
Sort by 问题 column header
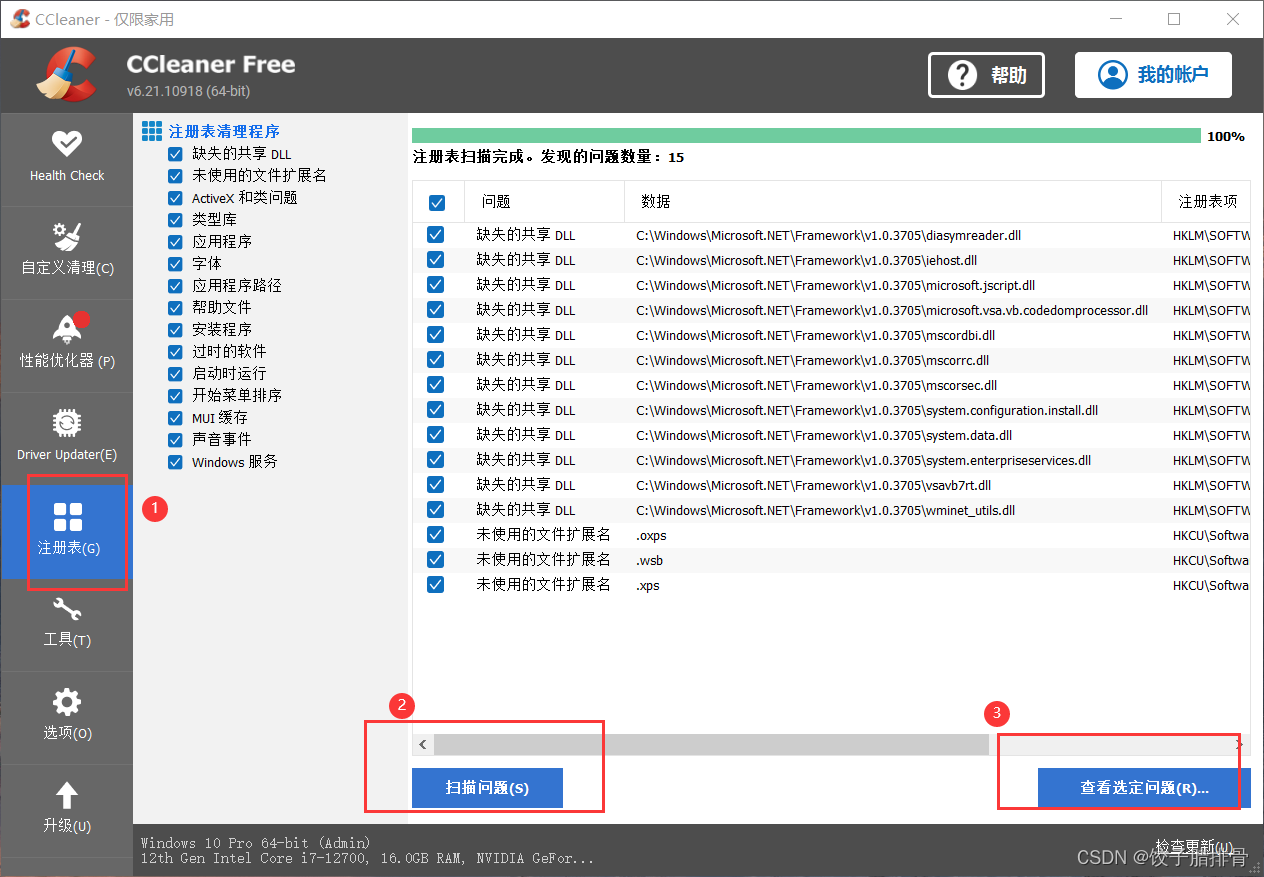click(x=544, y=202)
